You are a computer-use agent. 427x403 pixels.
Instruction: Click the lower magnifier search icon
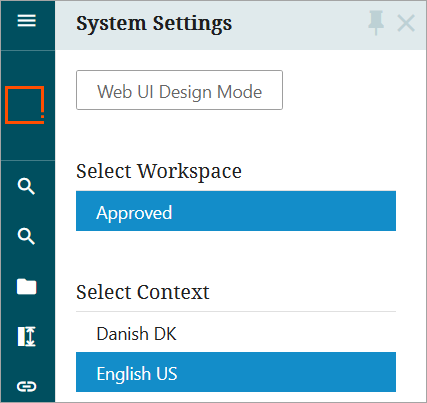point(26,236)
